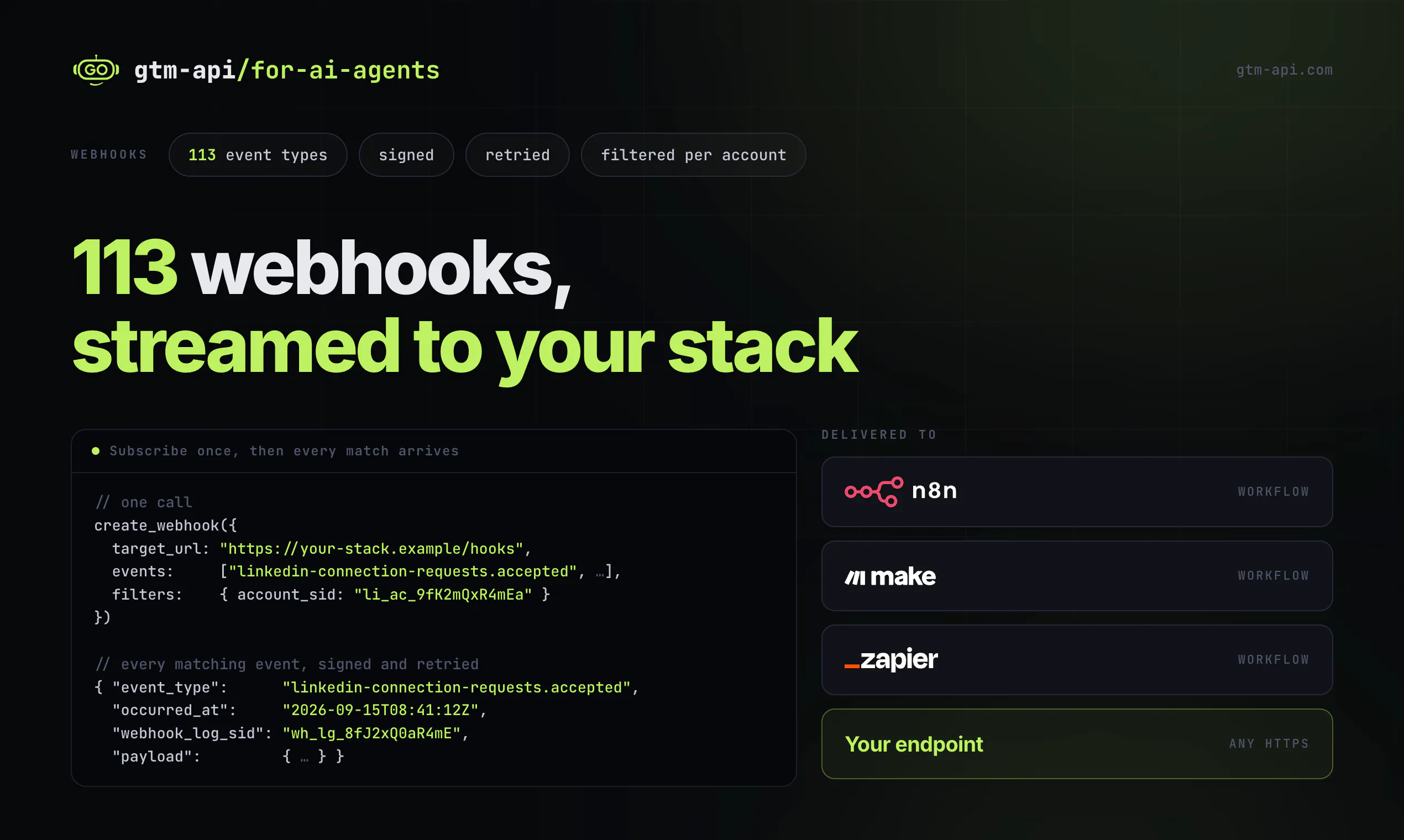Click the 'WEBHOOKS' section label
The height and width of the screenshot is (840, 1404).
[x=109, y=155]
